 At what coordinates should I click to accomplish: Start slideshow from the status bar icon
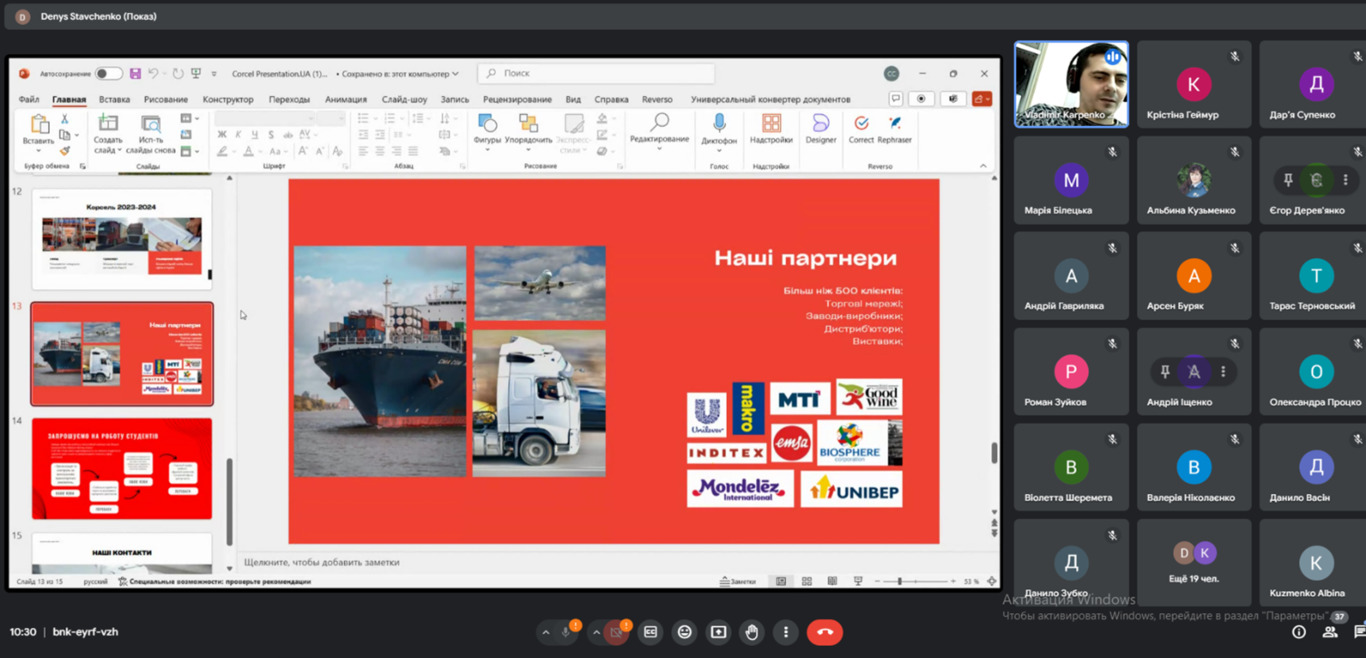[857, 581]
